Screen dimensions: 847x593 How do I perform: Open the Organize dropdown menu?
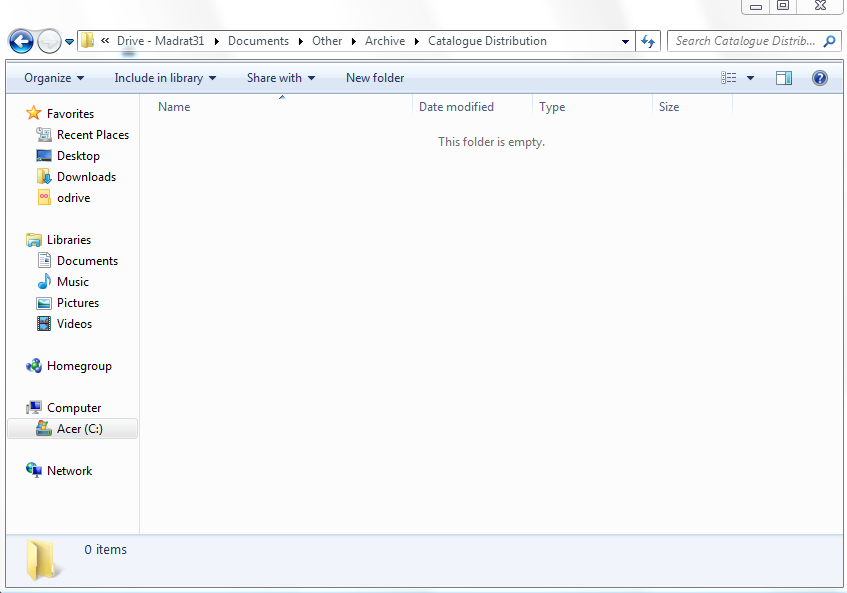54,78
